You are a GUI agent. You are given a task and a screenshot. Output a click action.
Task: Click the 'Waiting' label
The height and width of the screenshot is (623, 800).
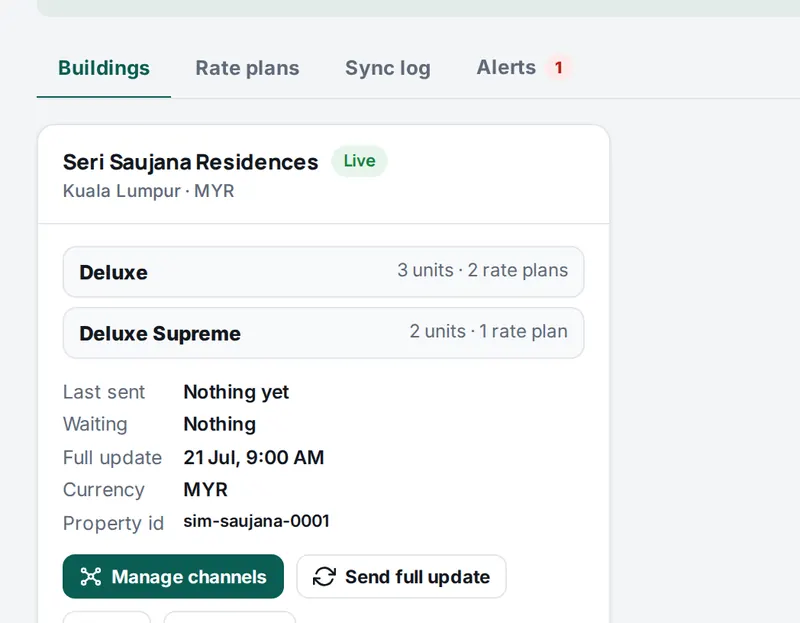pos(95,424)
